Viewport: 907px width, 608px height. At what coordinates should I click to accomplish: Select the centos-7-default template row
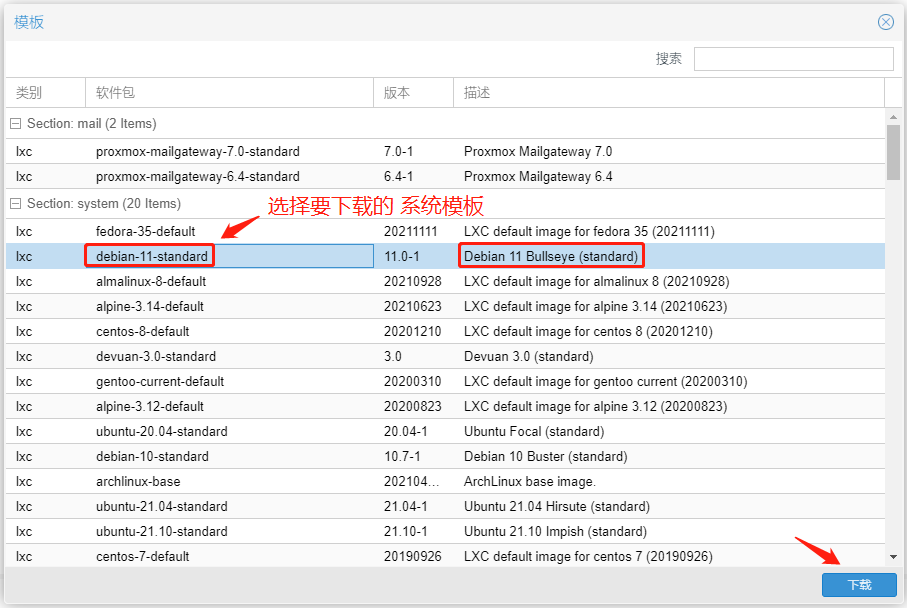pos(142,557)
